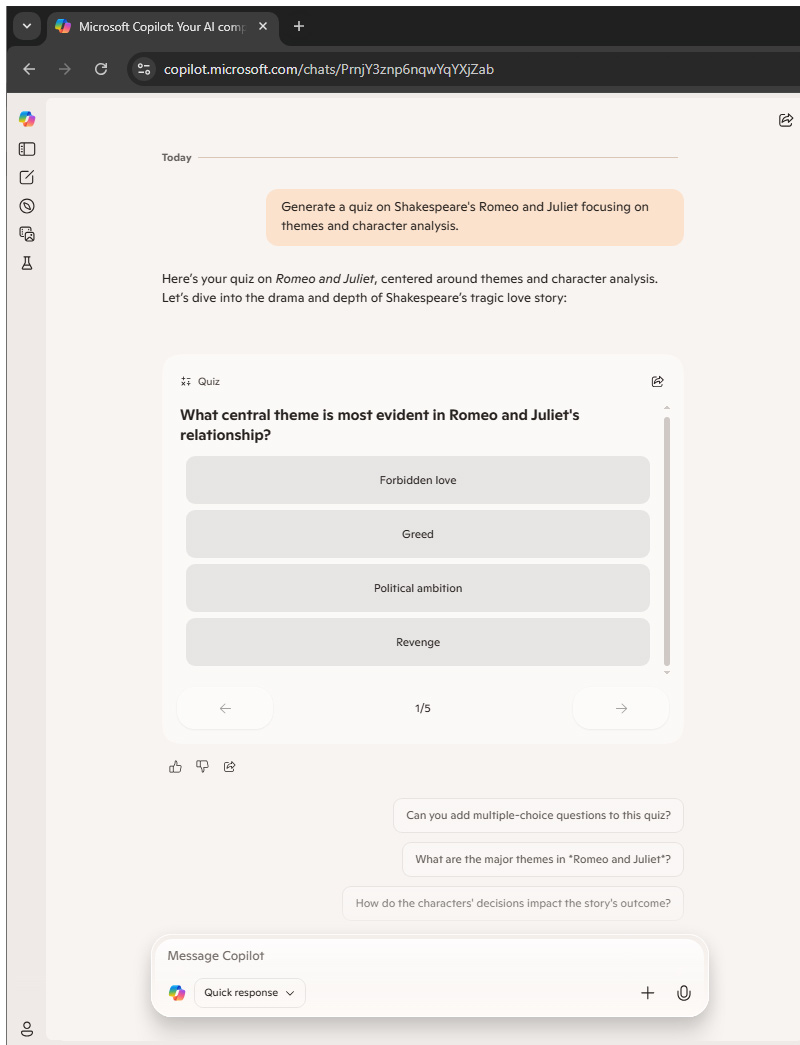Image resolution: width=800 pixels, height=1045 pixels.
Task: Share the response below the quiz
Action: click(229, 766)
